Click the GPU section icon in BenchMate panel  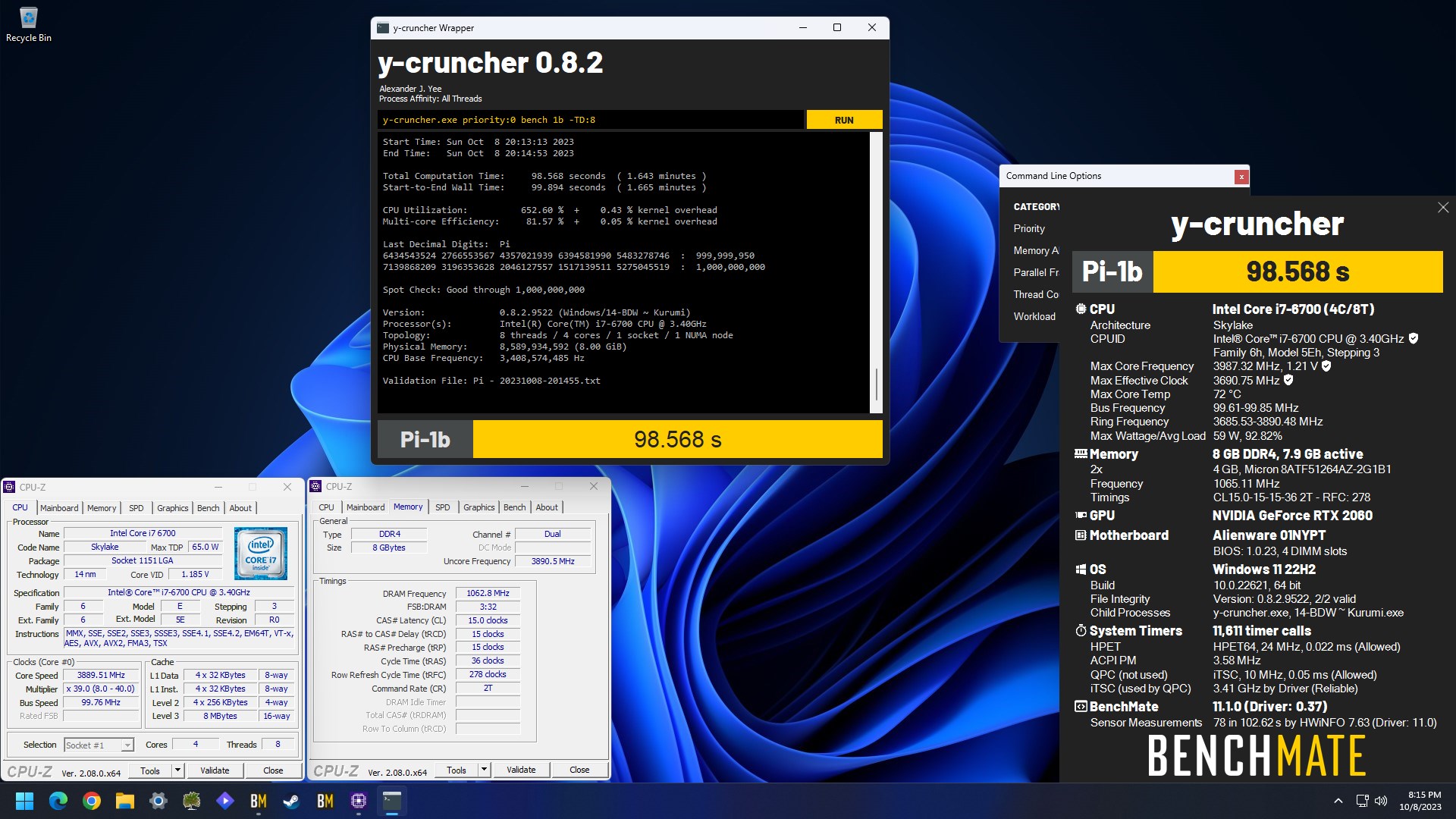(1081, 516)
